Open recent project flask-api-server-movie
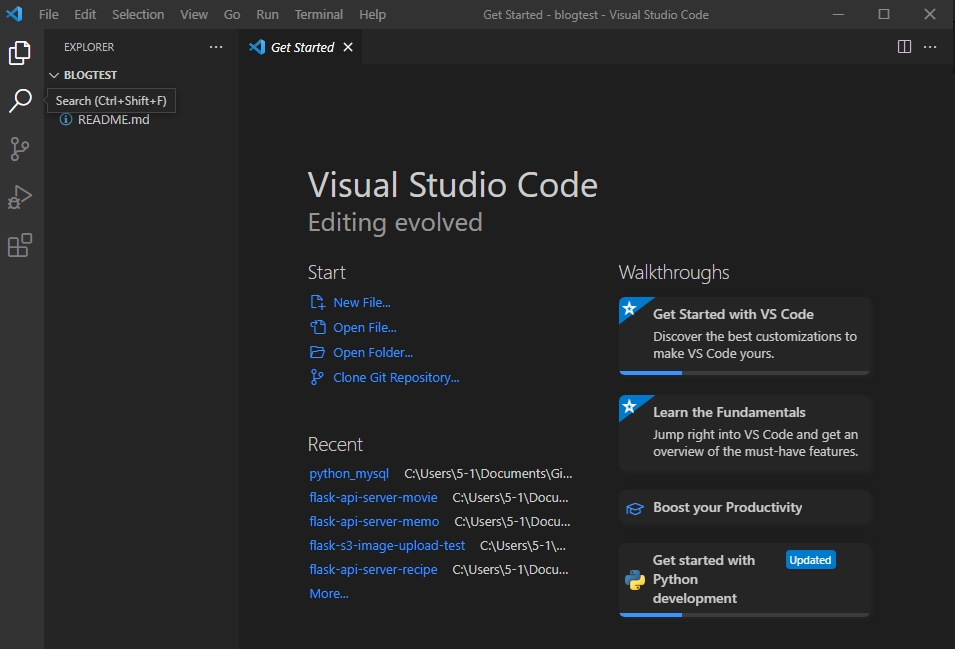Viewport: 955px width, 649px height. [x=373, y=497]
